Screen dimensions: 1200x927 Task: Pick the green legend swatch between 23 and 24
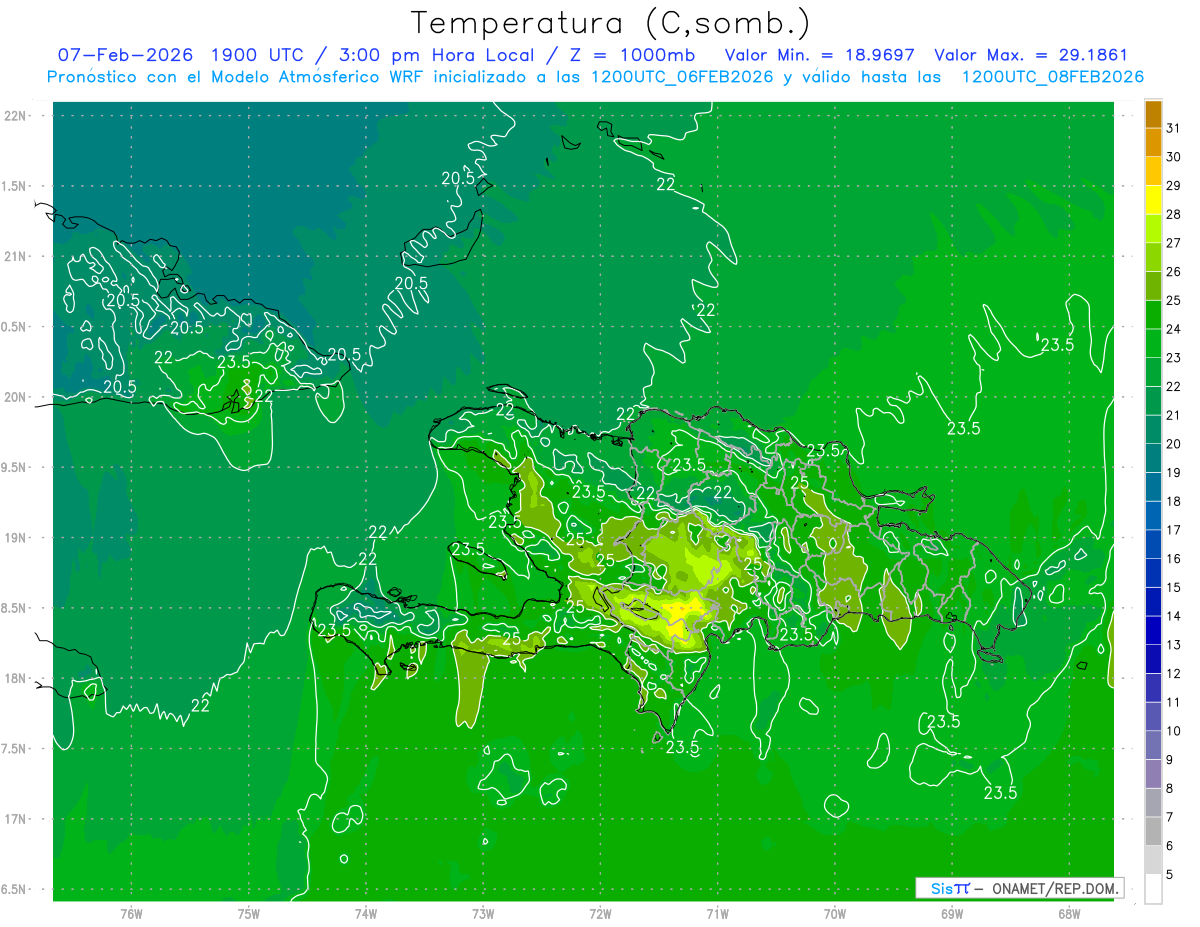tap(1153, 343)
